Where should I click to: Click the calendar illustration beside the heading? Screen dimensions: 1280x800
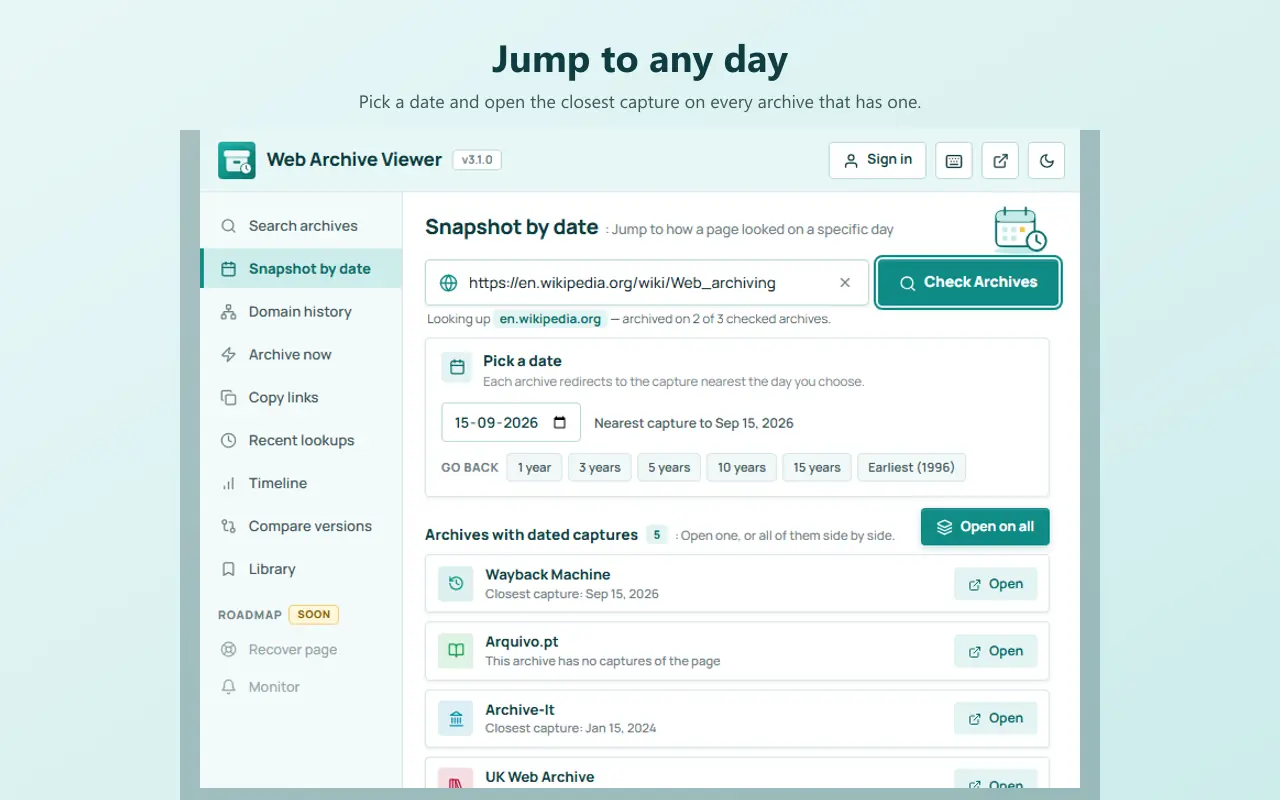tap(1020, 229)
